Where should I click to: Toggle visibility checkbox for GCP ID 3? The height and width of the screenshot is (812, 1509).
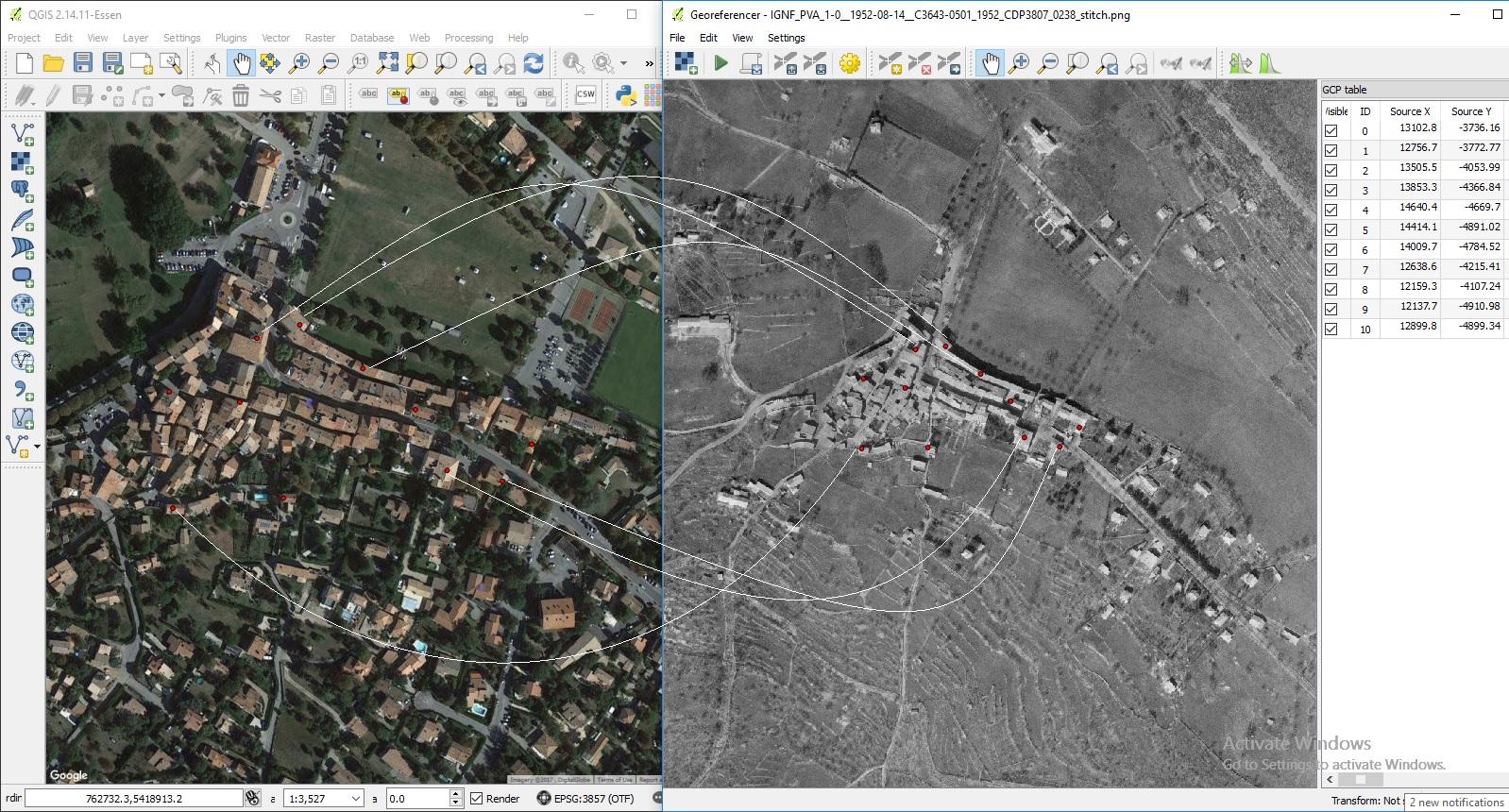pyautogui.click(x=1331, y=191)
